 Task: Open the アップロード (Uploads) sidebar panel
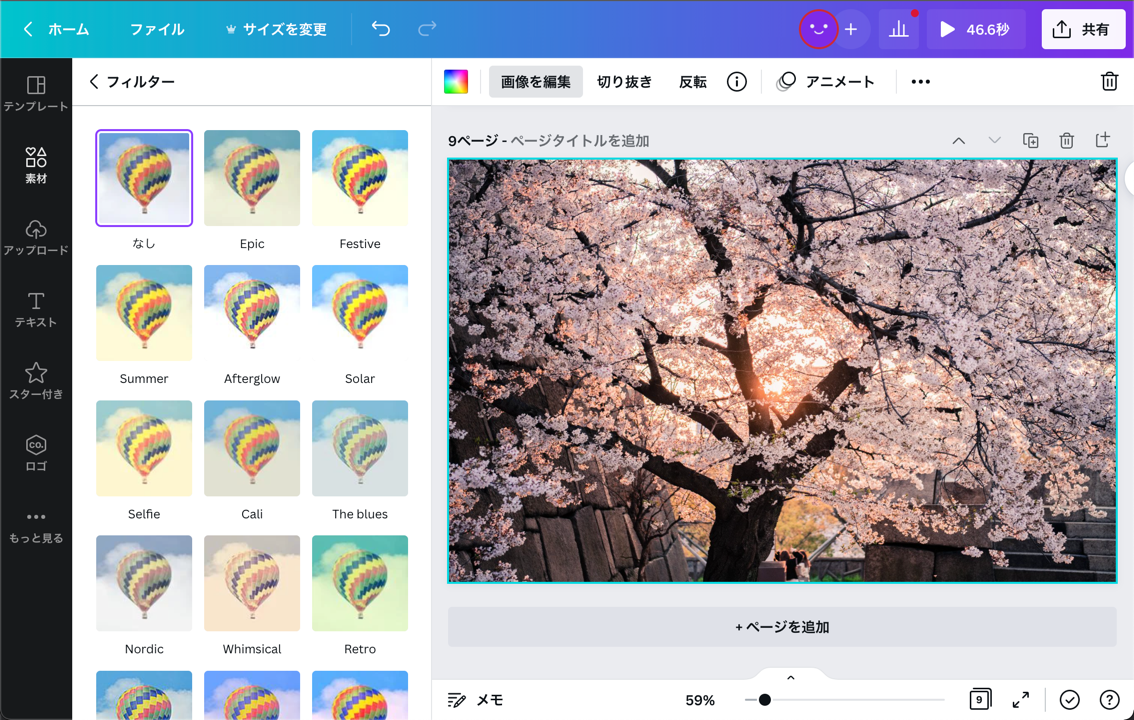(35, 238)
